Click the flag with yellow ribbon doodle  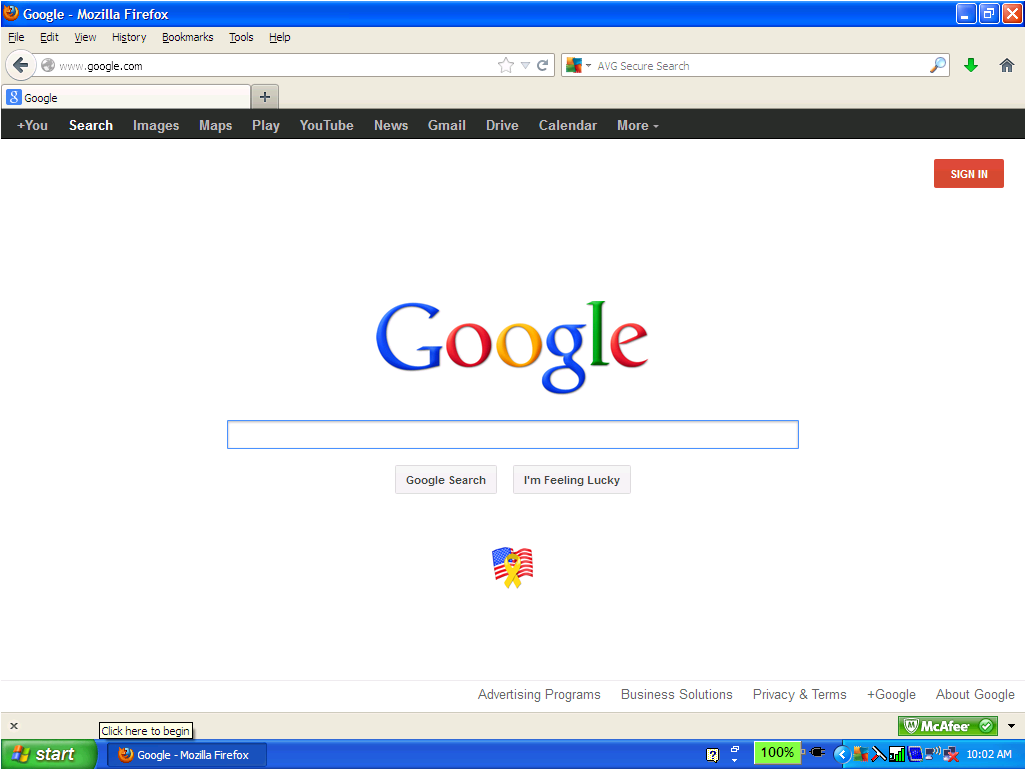512,567
